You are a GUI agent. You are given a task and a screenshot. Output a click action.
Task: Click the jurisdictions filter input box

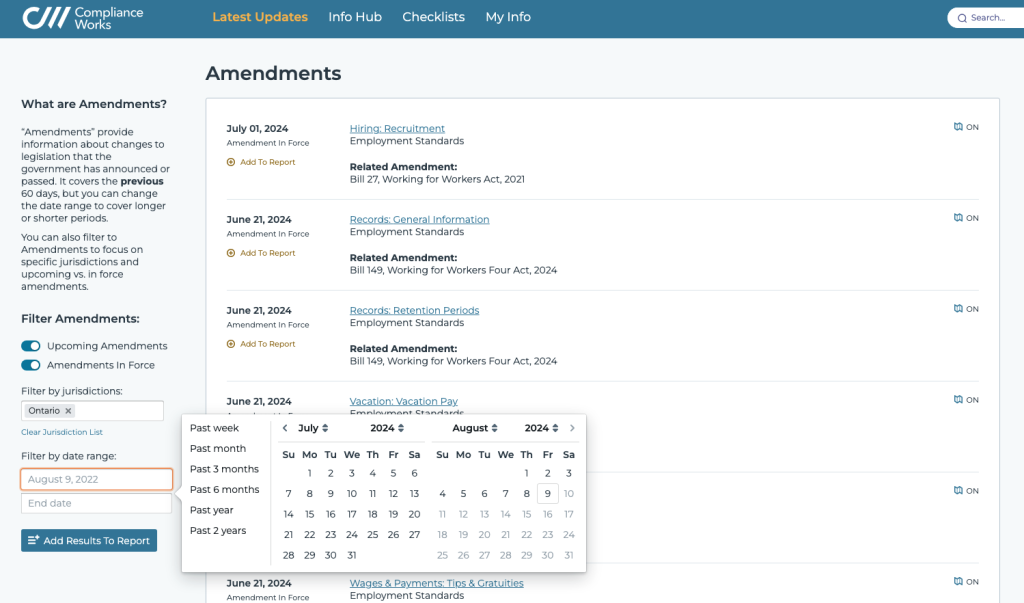pyautogui.click(x=92, y=410)
